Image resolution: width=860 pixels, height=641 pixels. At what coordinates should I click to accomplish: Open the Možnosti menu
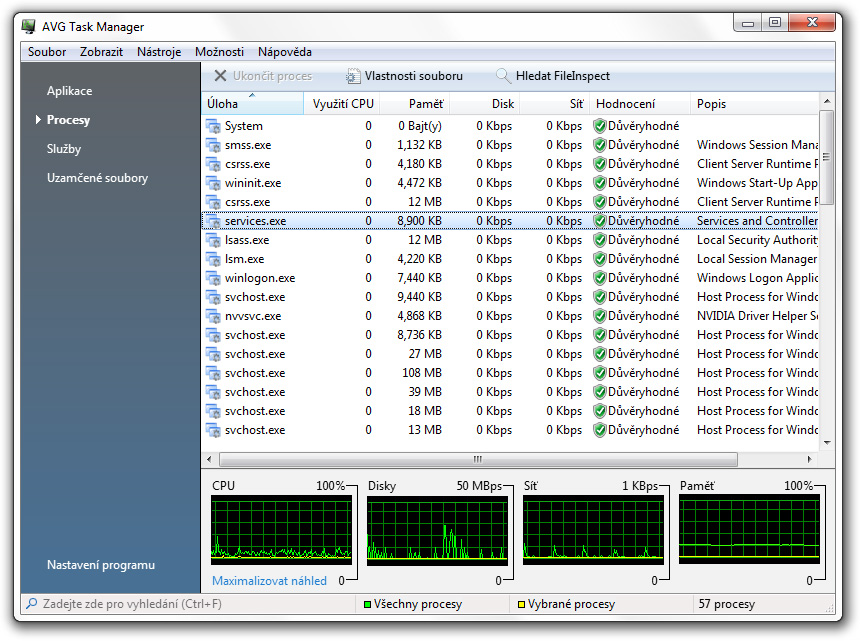219,52
